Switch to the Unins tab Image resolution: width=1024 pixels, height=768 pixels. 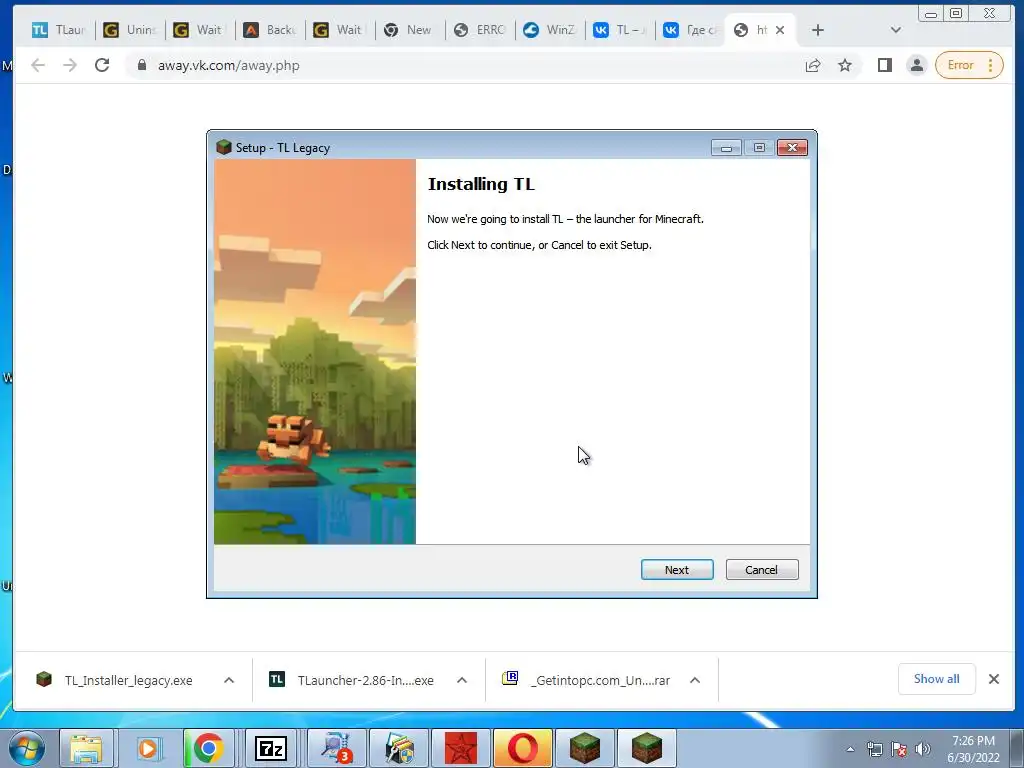point(130,30)
